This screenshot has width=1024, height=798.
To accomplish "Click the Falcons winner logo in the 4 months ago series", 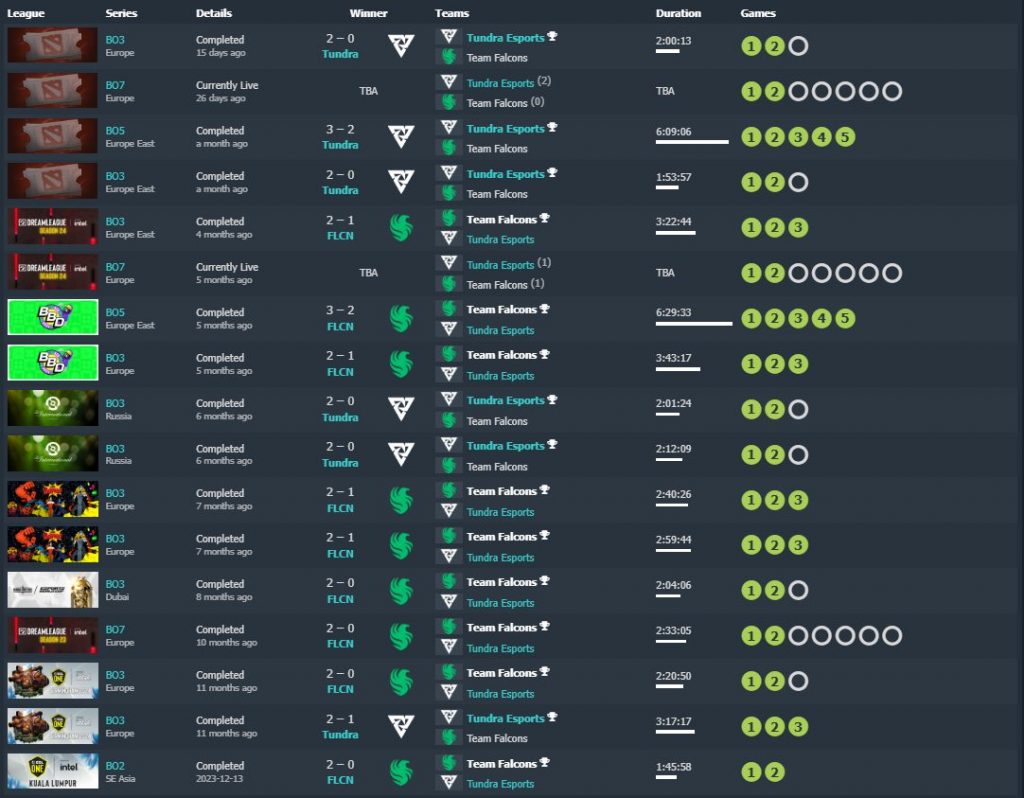I will 401,228.
